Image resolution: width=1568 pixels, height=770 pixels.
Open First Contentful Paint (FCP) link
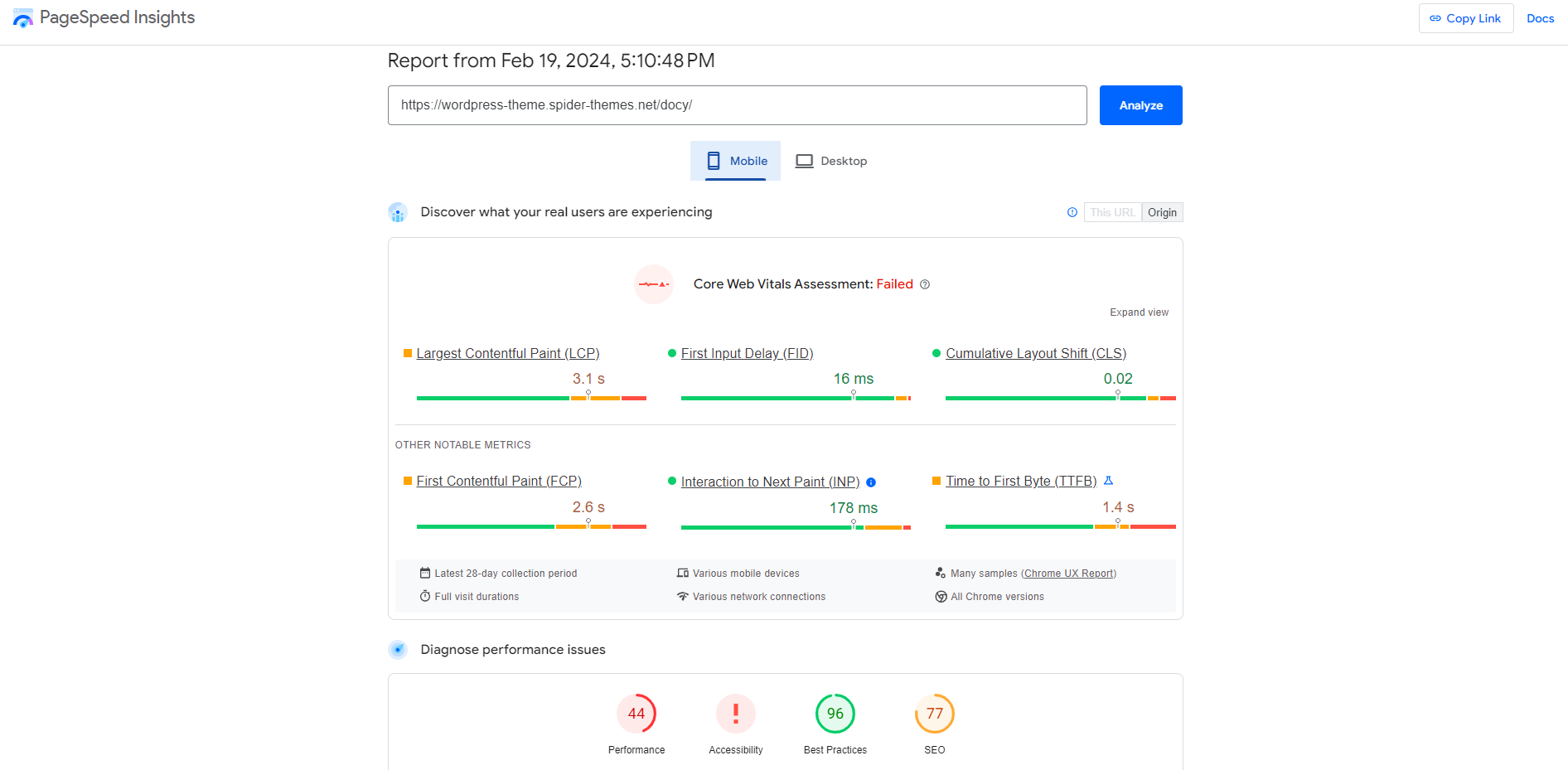(499, 481)
